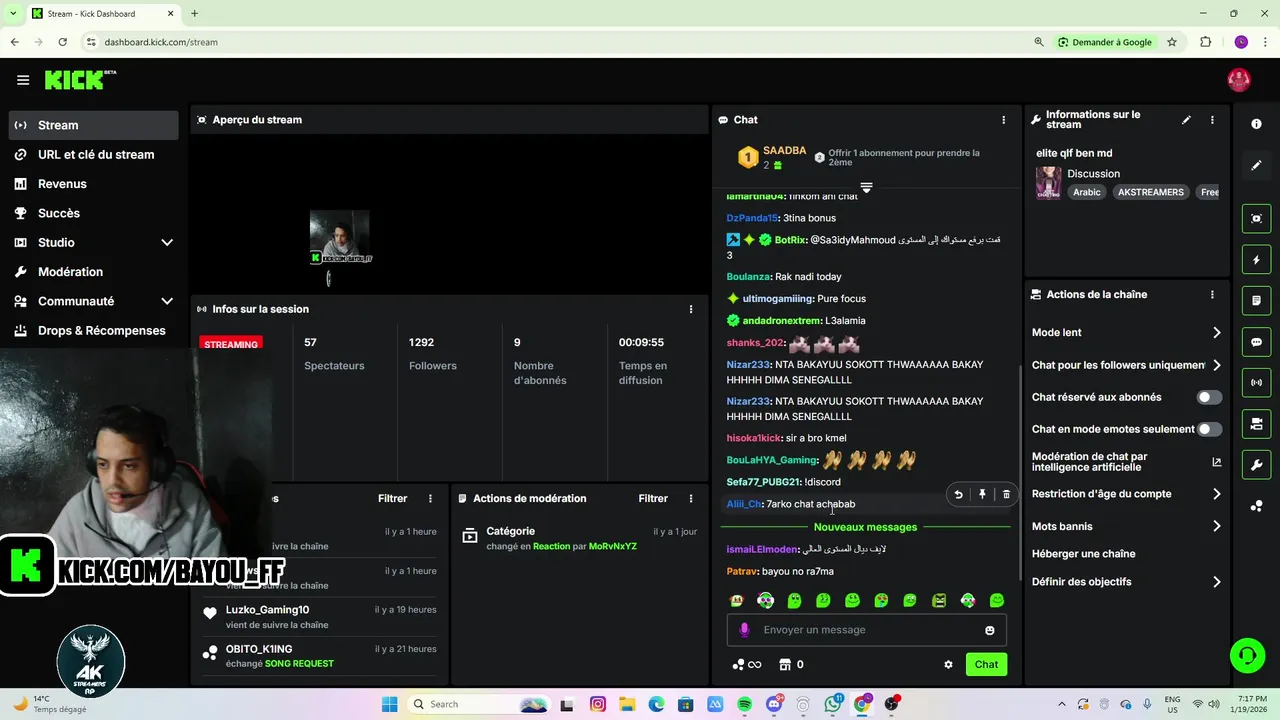Image resolution: width=1280 pixels, height=720 pixels.
Task: Toggle Chat en mode emotes seulement switch
Action: pyautogui.click(x=1209, y=429)
